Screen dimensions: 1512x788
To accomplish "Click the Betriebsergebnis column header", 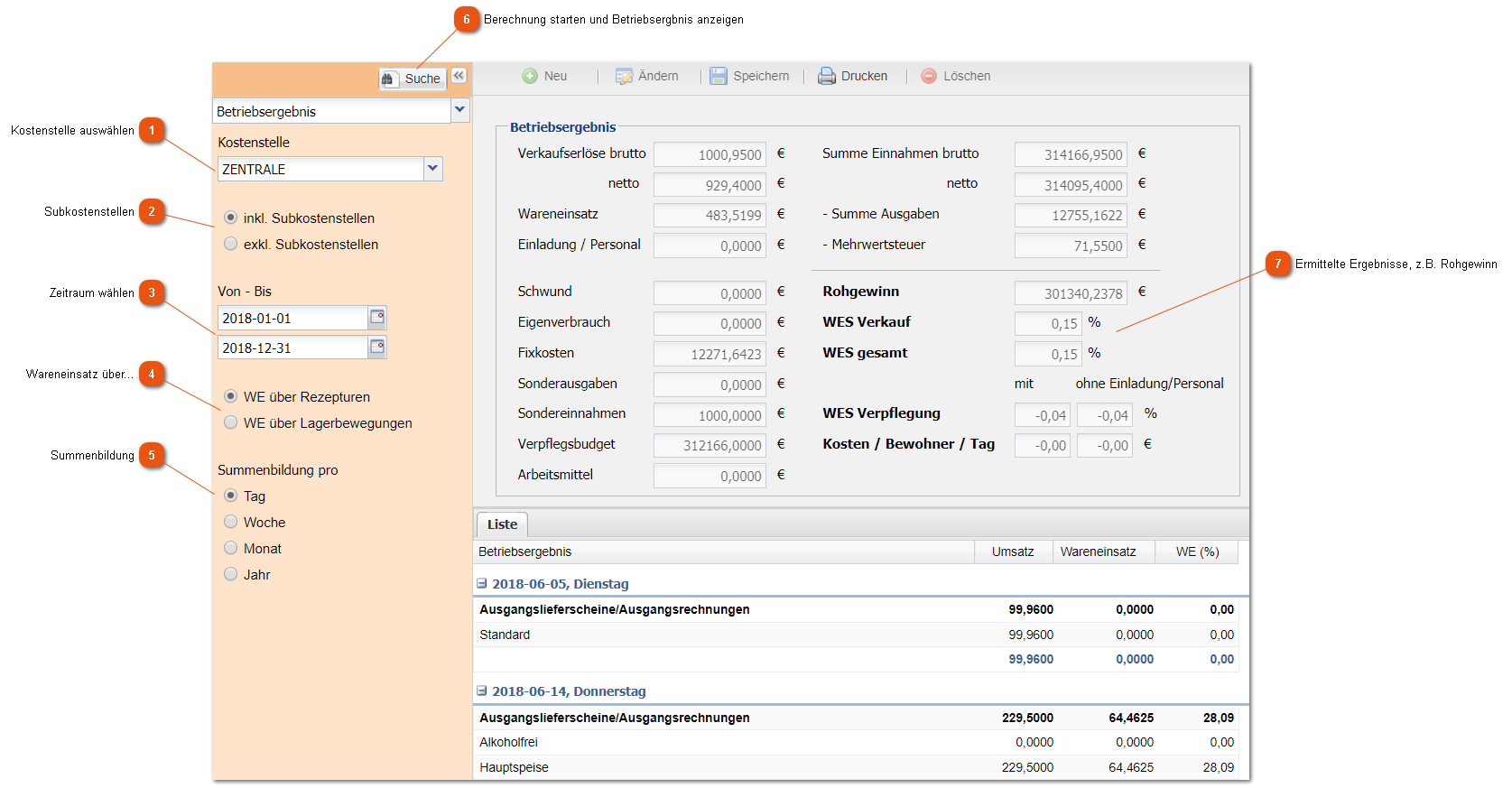I will [724, 552].
